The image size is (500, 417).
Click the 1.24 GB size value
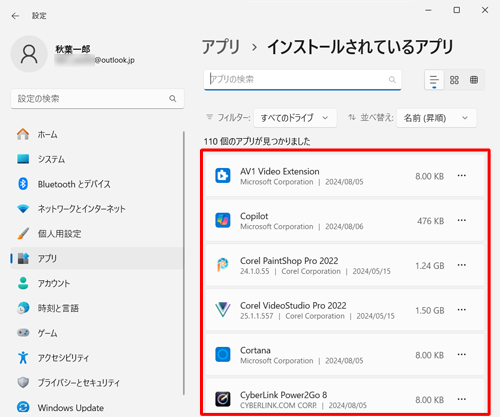click(430, 266)
